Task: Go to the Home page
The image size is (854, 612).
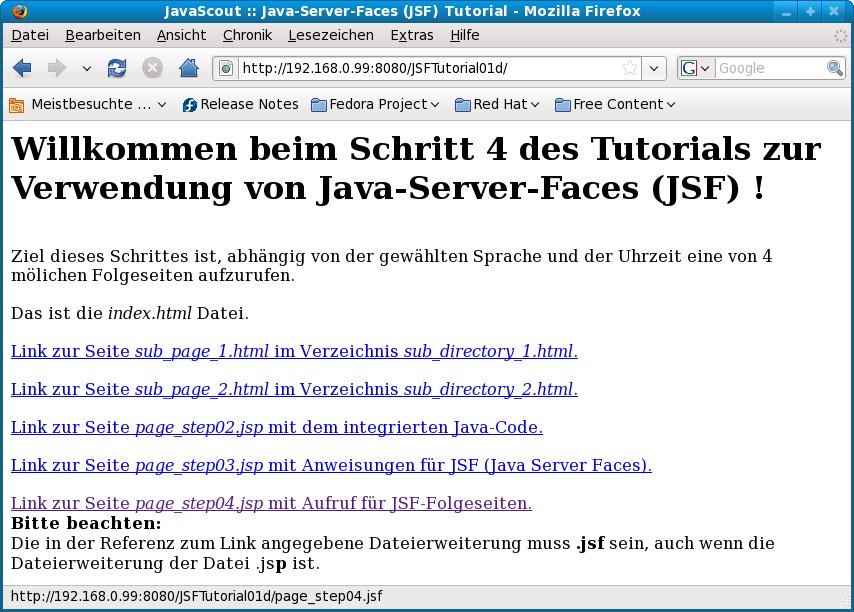Action: coord(188,68)
